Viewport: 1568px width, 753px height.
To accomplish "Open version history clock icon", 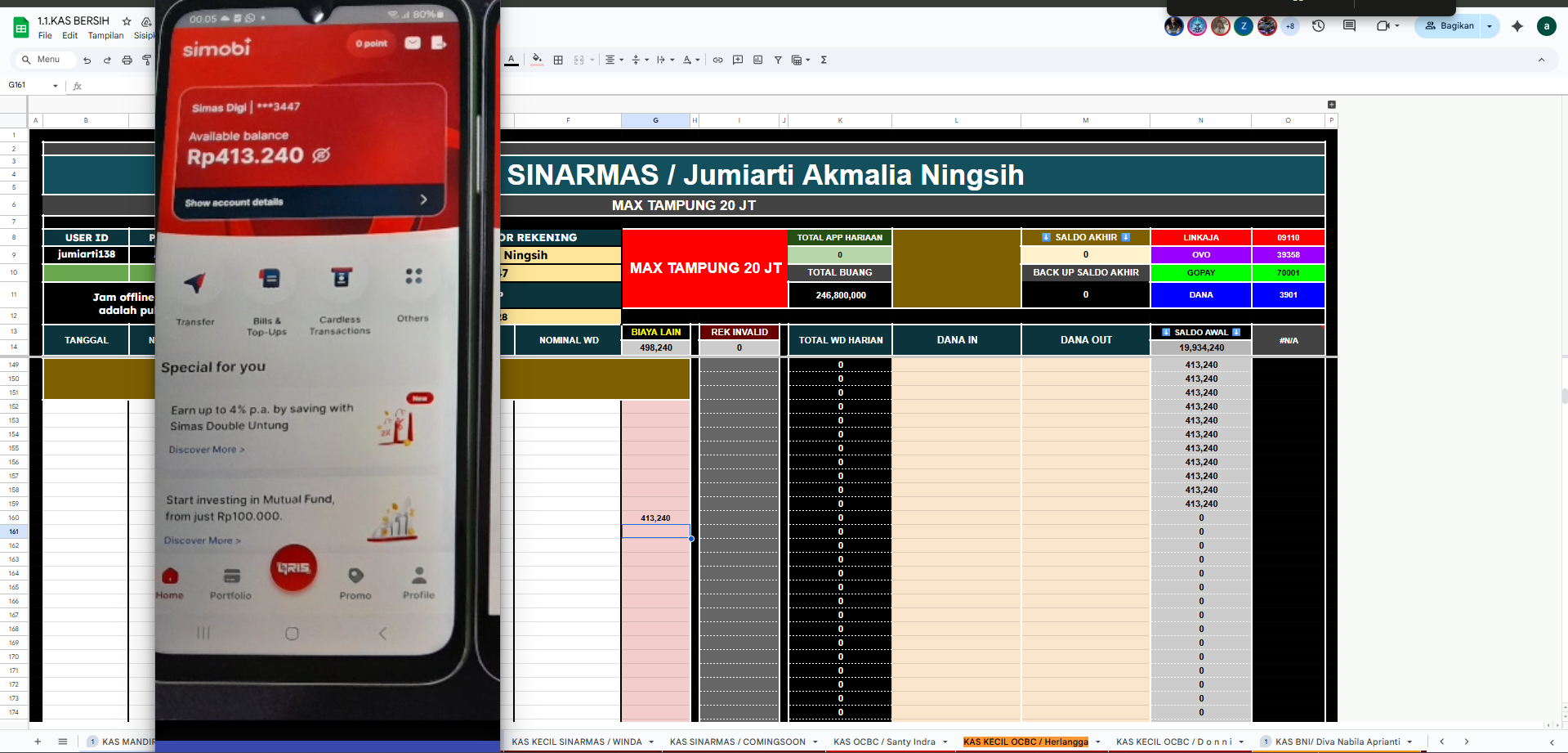I will [x=1318, y=26].
